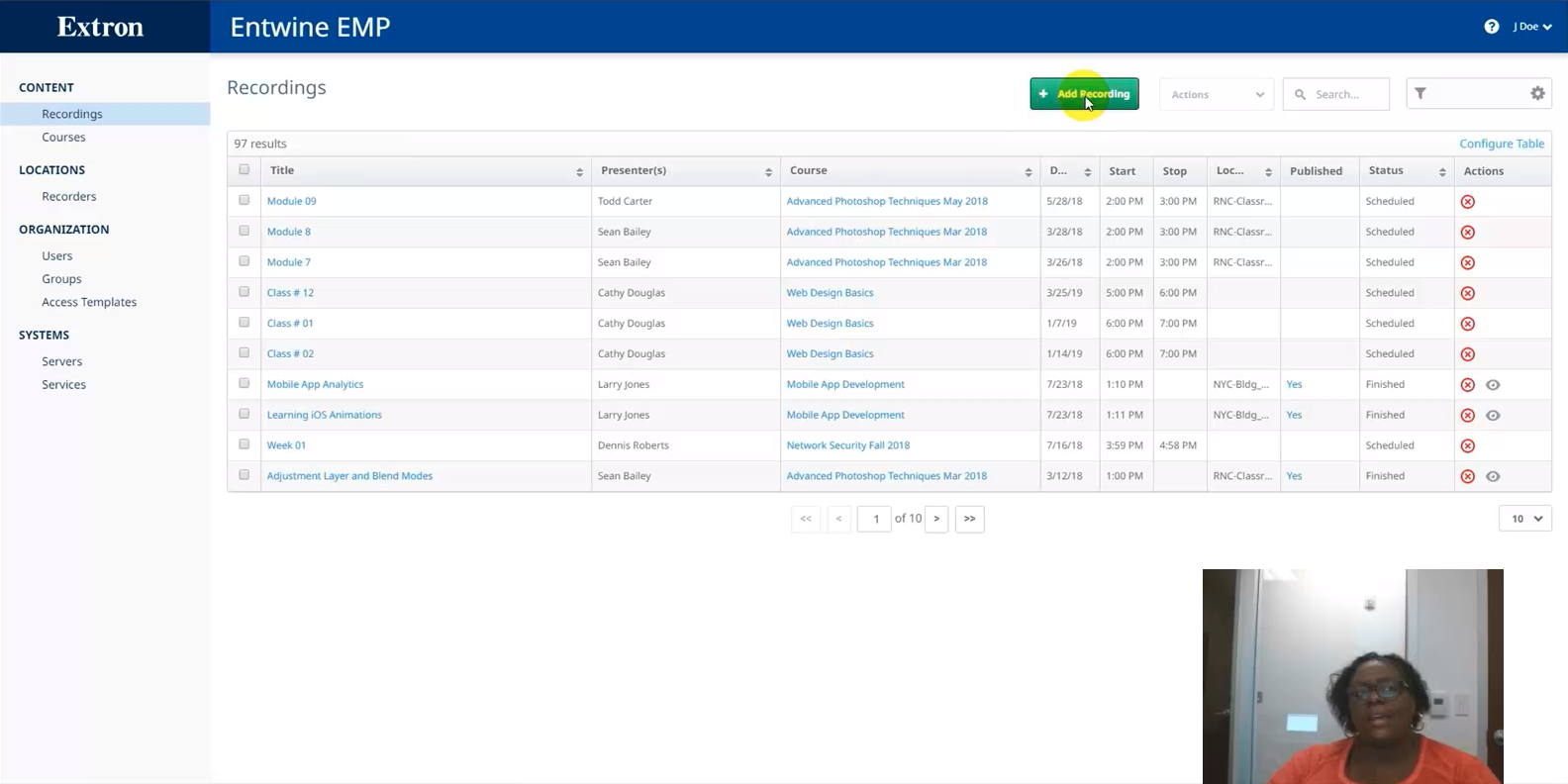1568x784 pixels.
Task: View Adjustment Layer recording with eye icon
Action: pos(1493,477)
